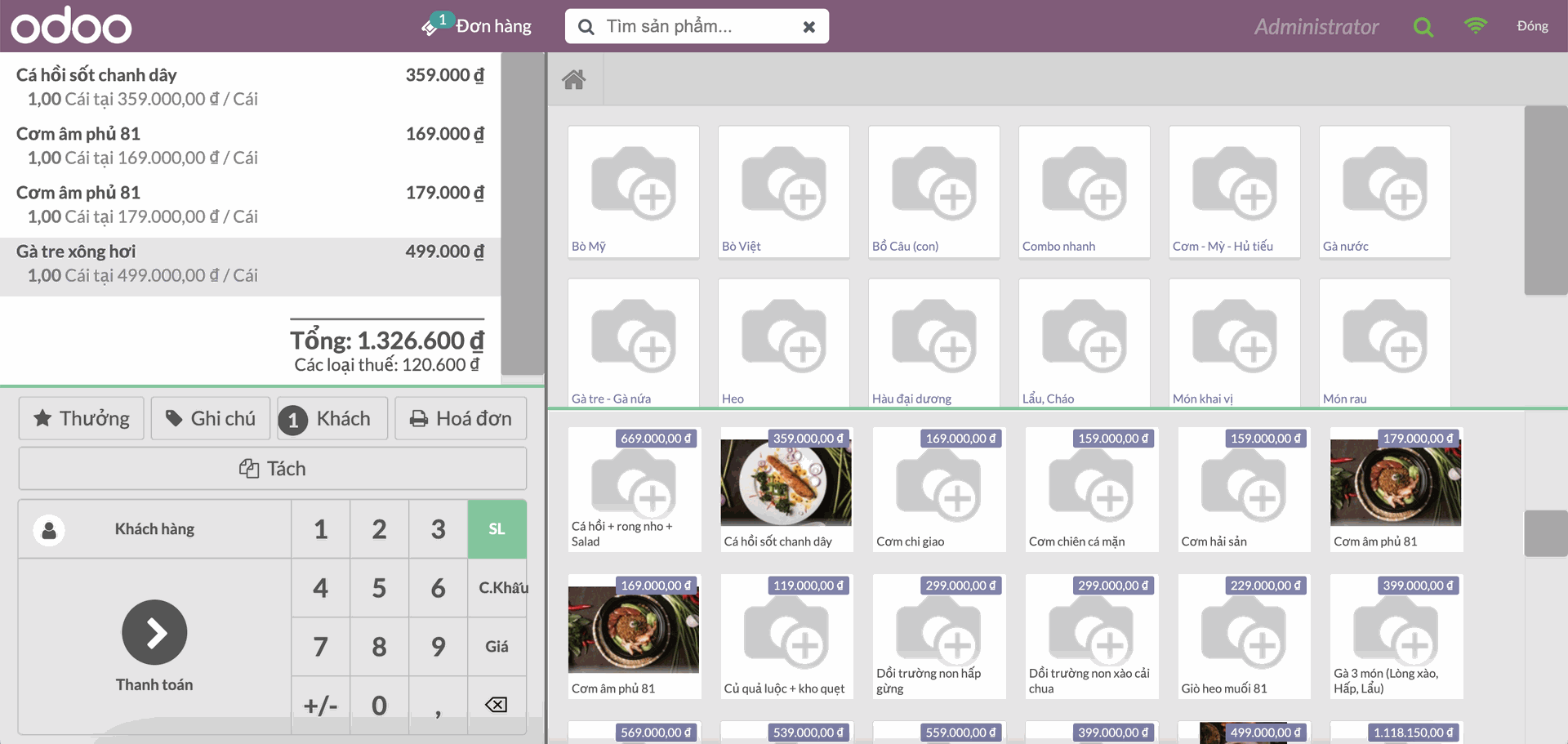
Task: Click the product list scrollbar handle
Action: pos(1546,533)
